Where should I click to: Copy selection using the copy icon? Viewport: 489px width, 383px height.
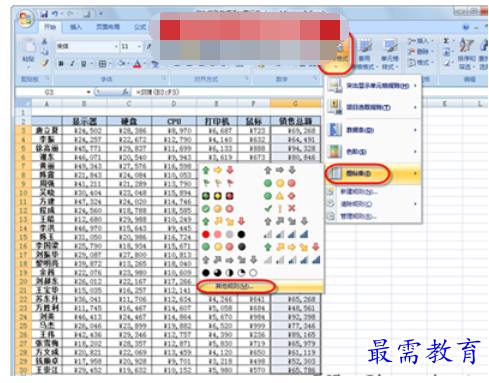(x=45, y=52)
